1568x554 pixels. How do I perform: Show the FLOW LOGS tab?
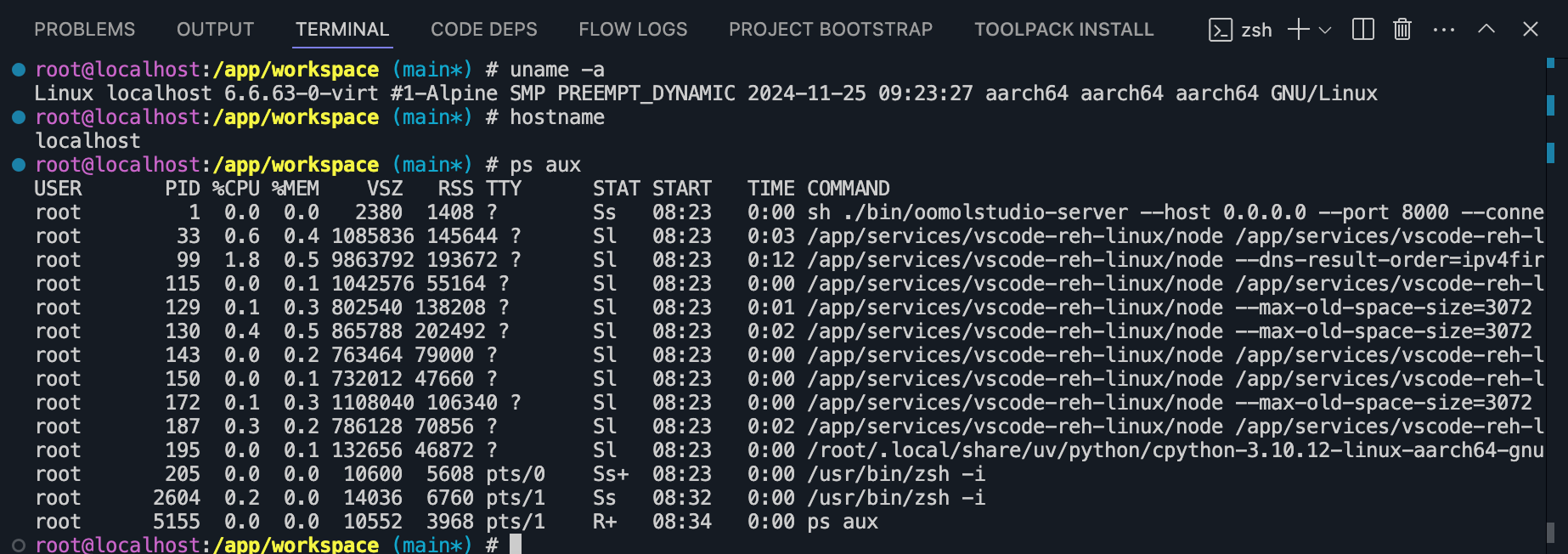pyautogui.click(x=633, y=30)
